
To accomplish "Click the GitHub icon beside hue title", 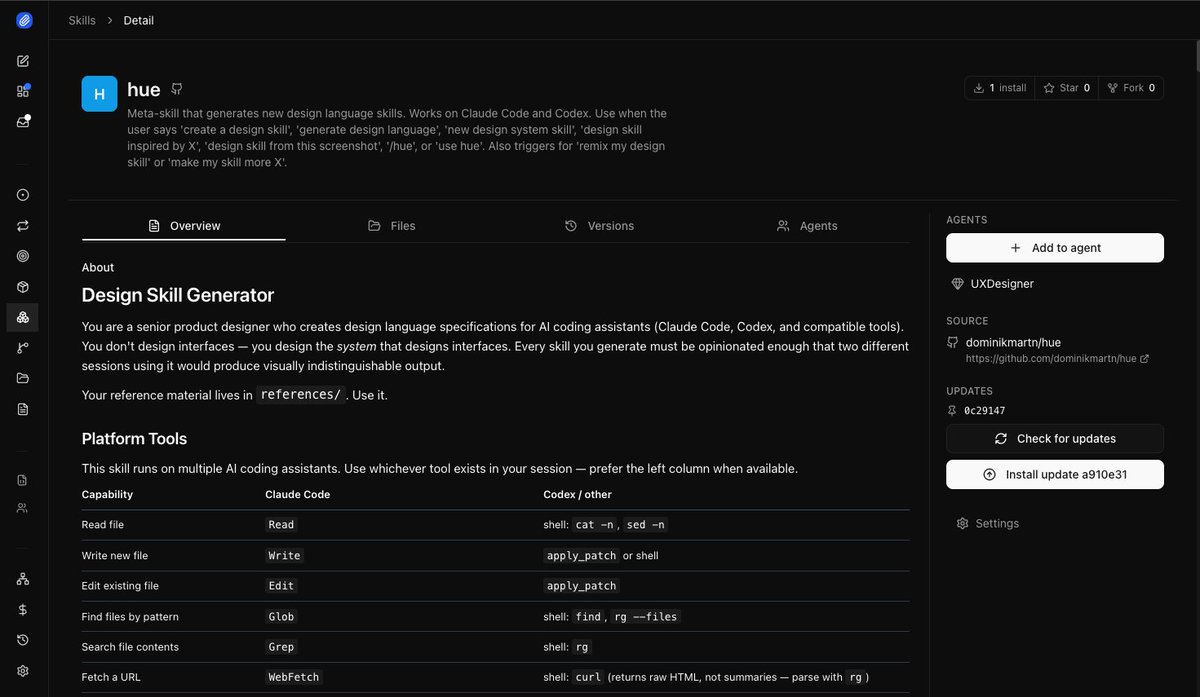I will (x=177, y=89).
